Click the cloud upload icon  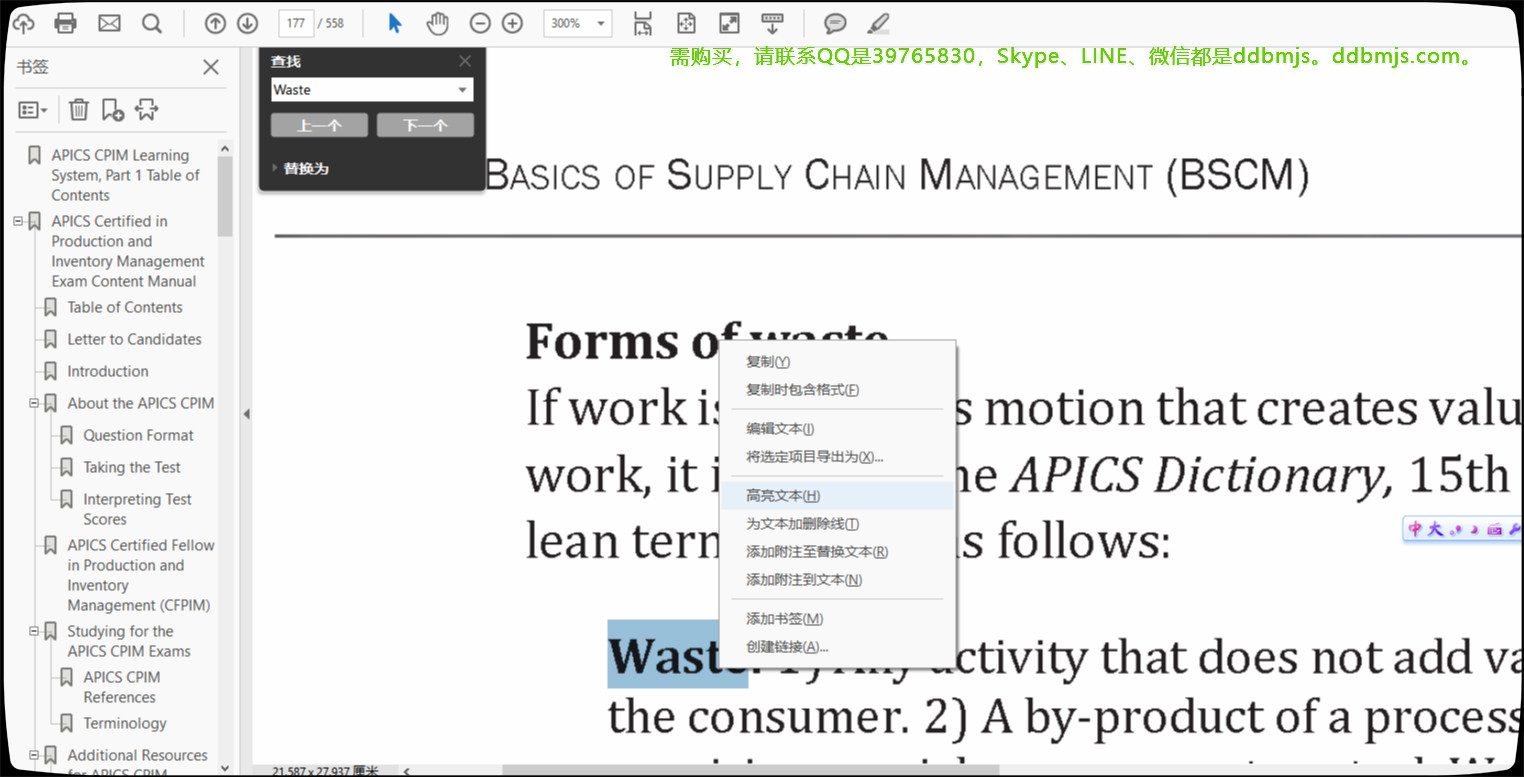22,23
